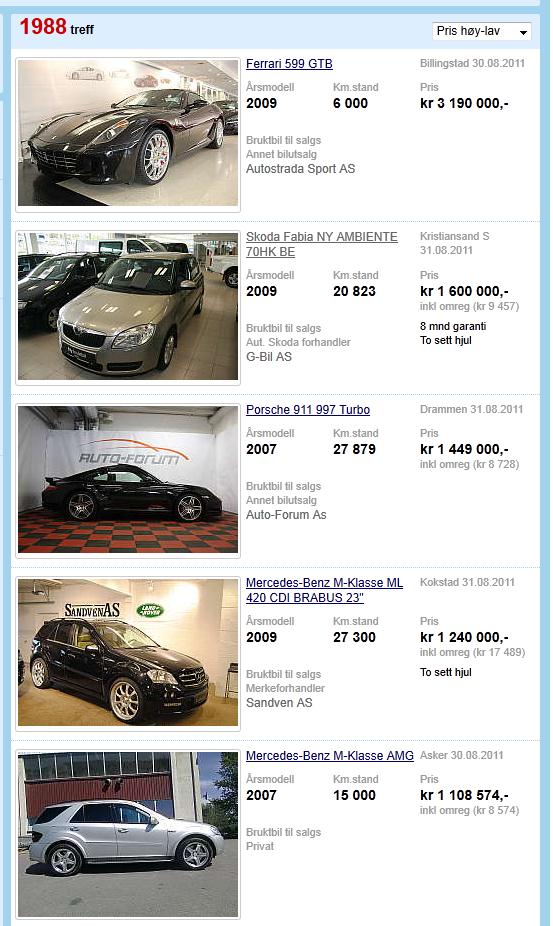553x926 pixels.
Task: Click the dealer name Autostrada Sport AS
Action: 301,169
